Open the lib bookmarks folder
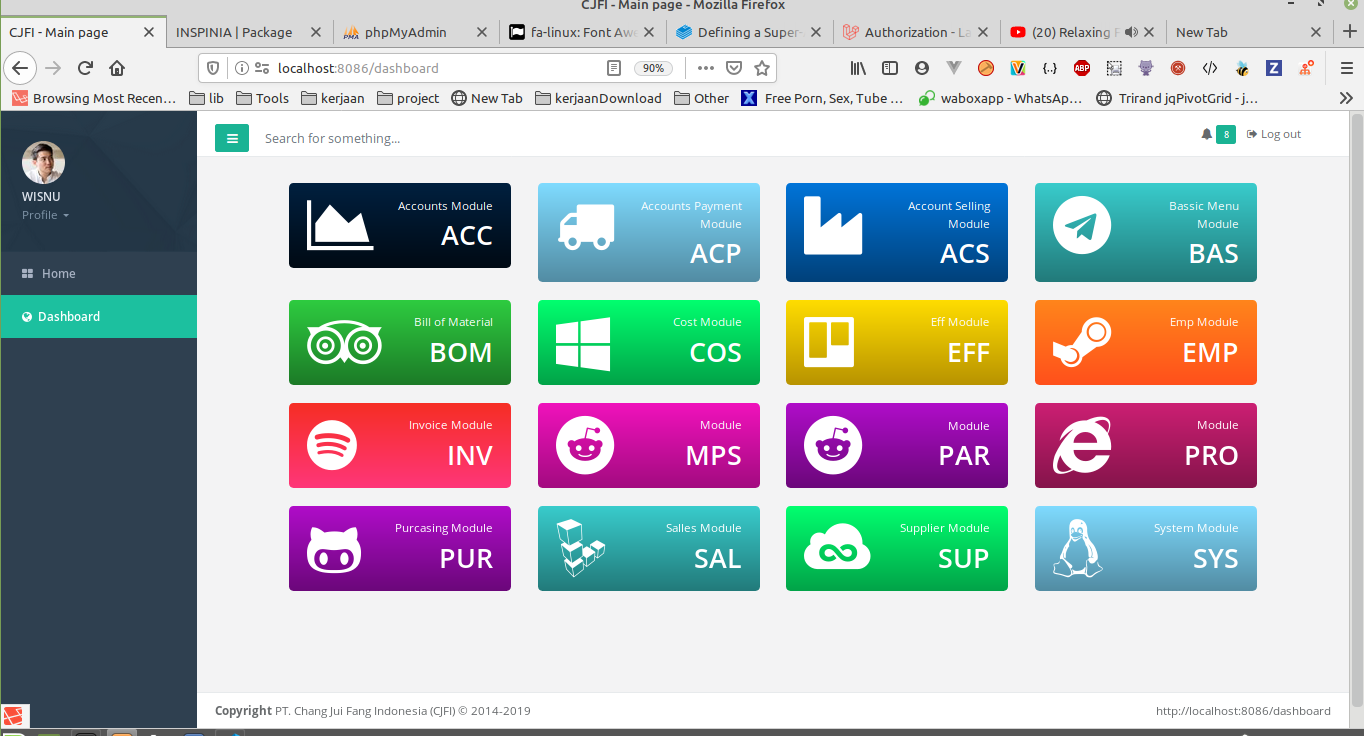This screenshot has width=1364, height=736. pyautogui.click(x=206, y=98)
